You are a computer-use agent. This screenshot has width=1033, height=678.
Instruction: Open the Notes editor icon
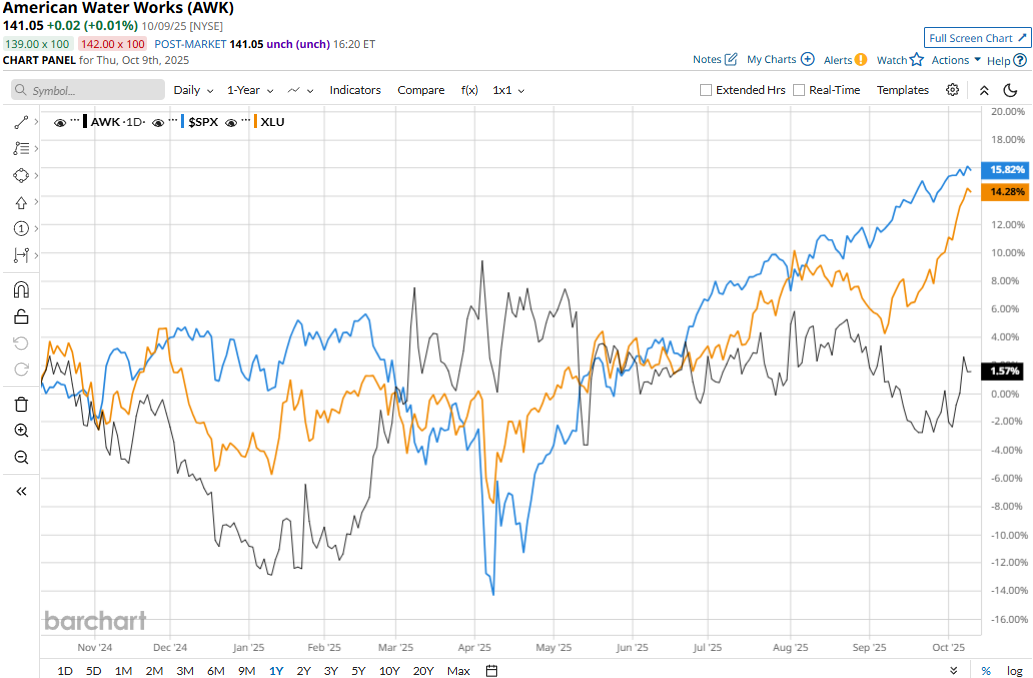coord(731,59)
